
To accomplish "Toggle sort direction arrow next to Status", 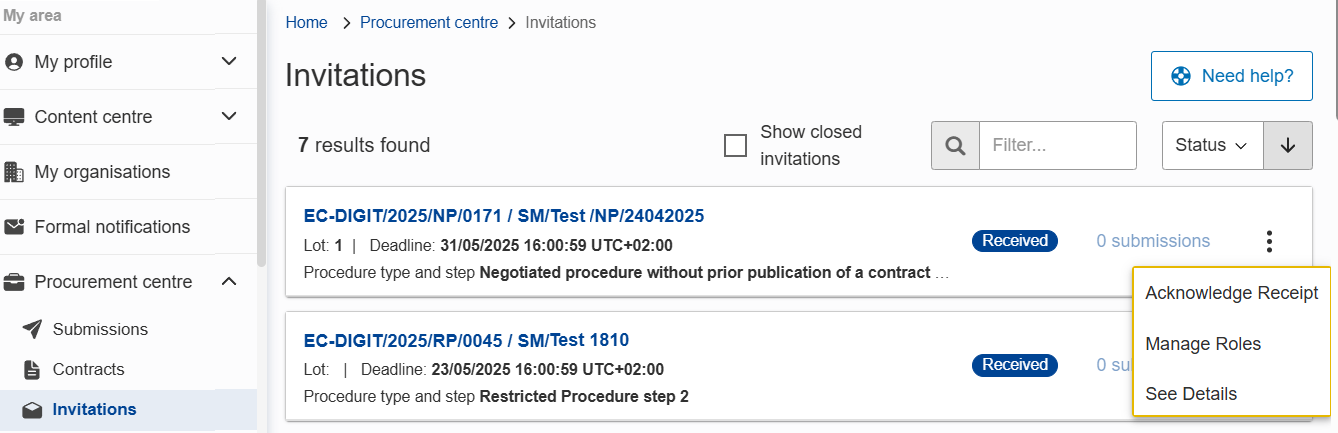I will pyautogui.click(x=1288, y=146).
